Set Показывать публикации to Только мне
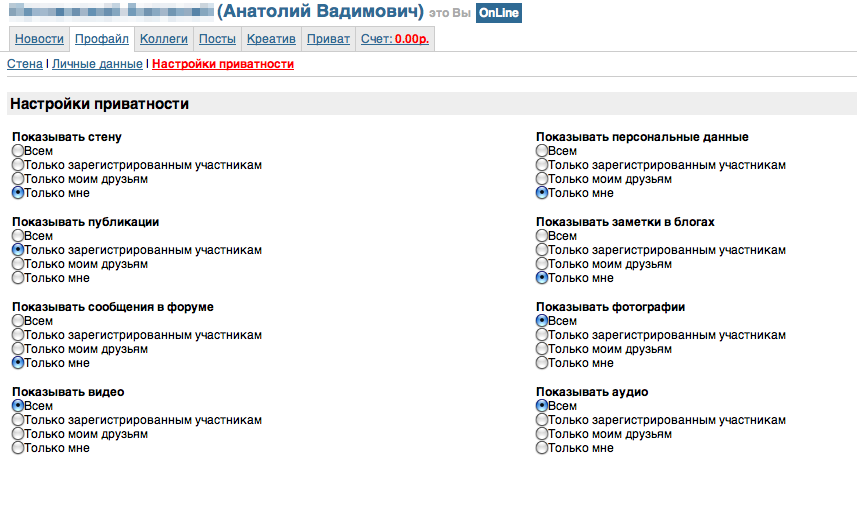Screen dimensions: 857x511 click(18, 278)
